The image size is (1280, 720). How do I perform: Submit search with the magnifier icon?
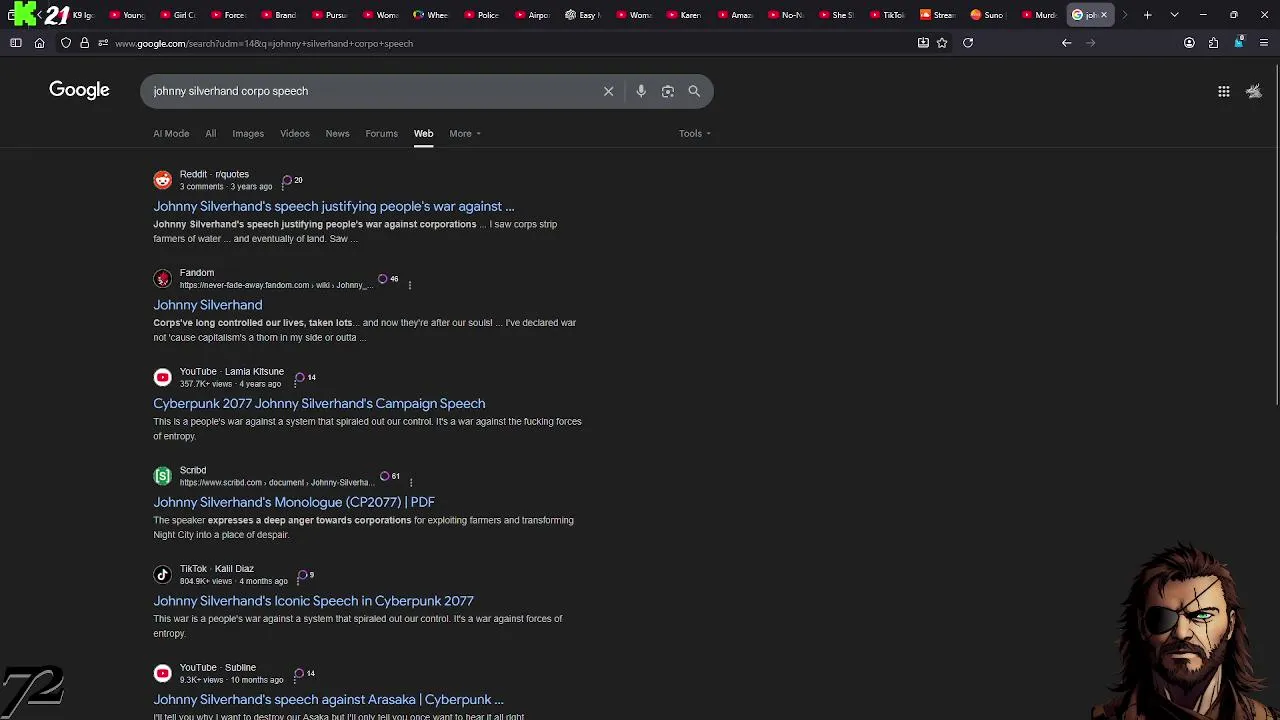tap(694, 91)
